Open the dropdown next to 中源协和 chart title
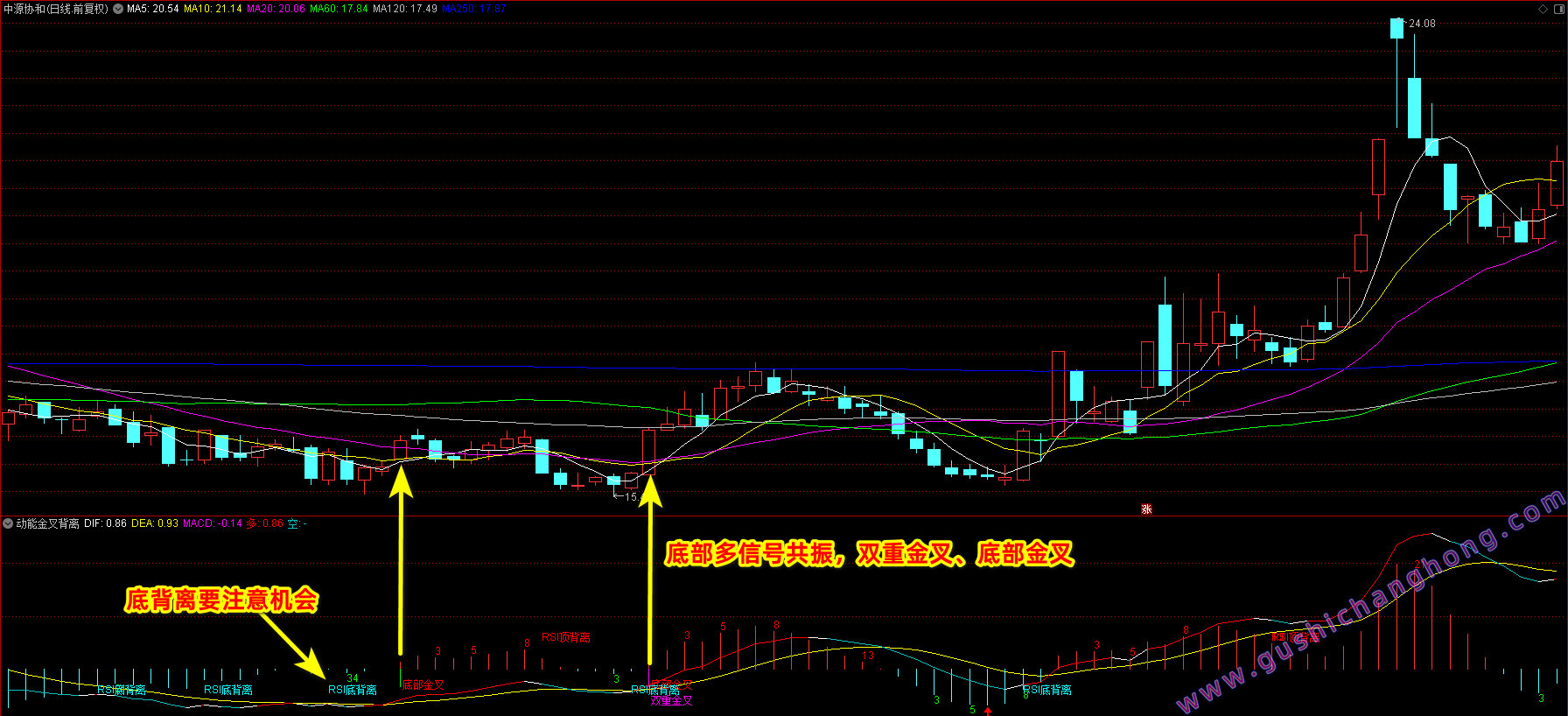 (x=118, y=9)
